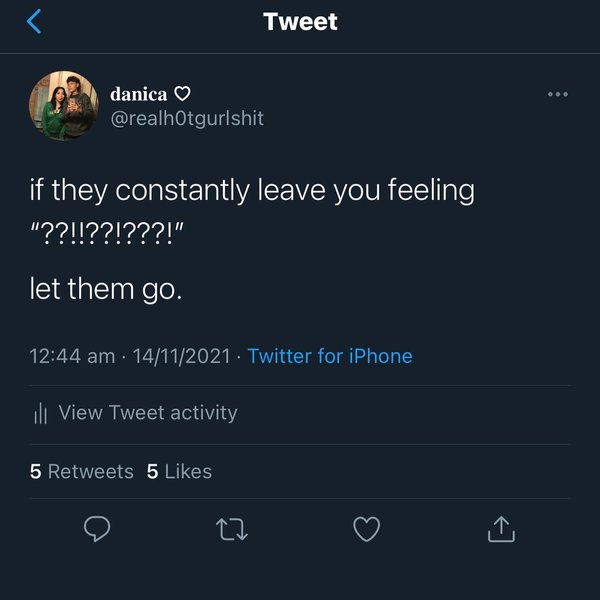This screenshot has height=600, width=600.
Task: Click the heart symbol beside danica's name
Action: 182,94
